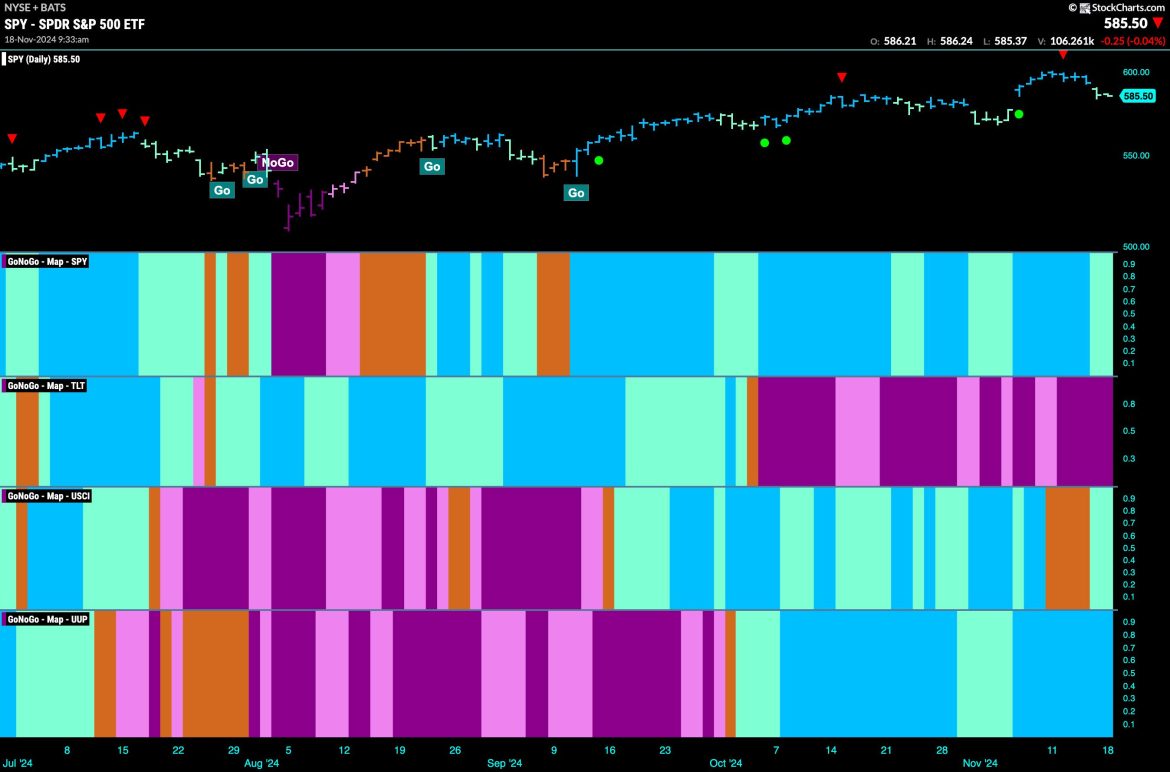Click the cyan 585.50 price tag on axis
The height and width of the screenshot is (772, 1170).
(x=1139, y=96)
